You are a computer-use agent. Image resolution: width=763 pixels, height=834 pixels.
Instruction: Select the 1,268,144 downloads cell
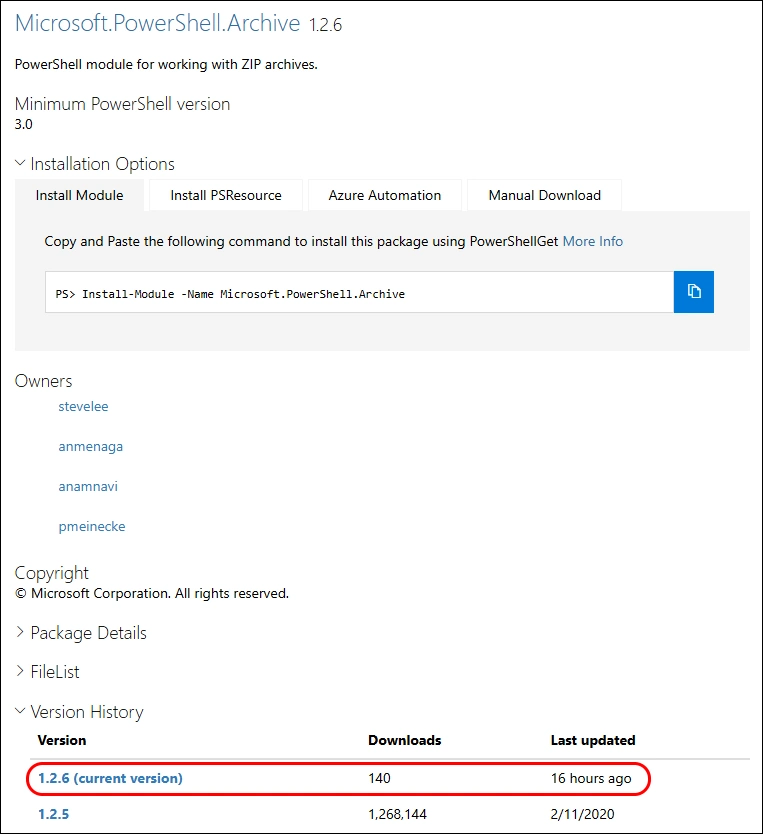(398, 814)
